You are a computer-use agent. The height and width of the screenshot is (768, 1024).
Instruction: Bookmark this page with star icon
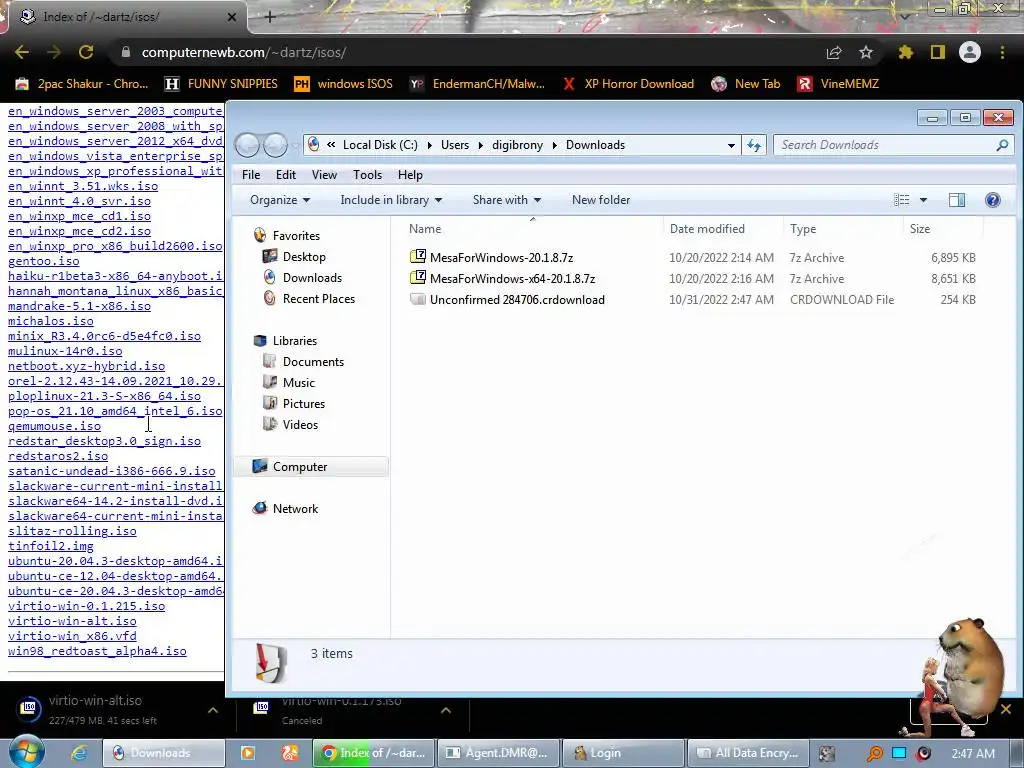pyautogui.click(x=865, y=52)
